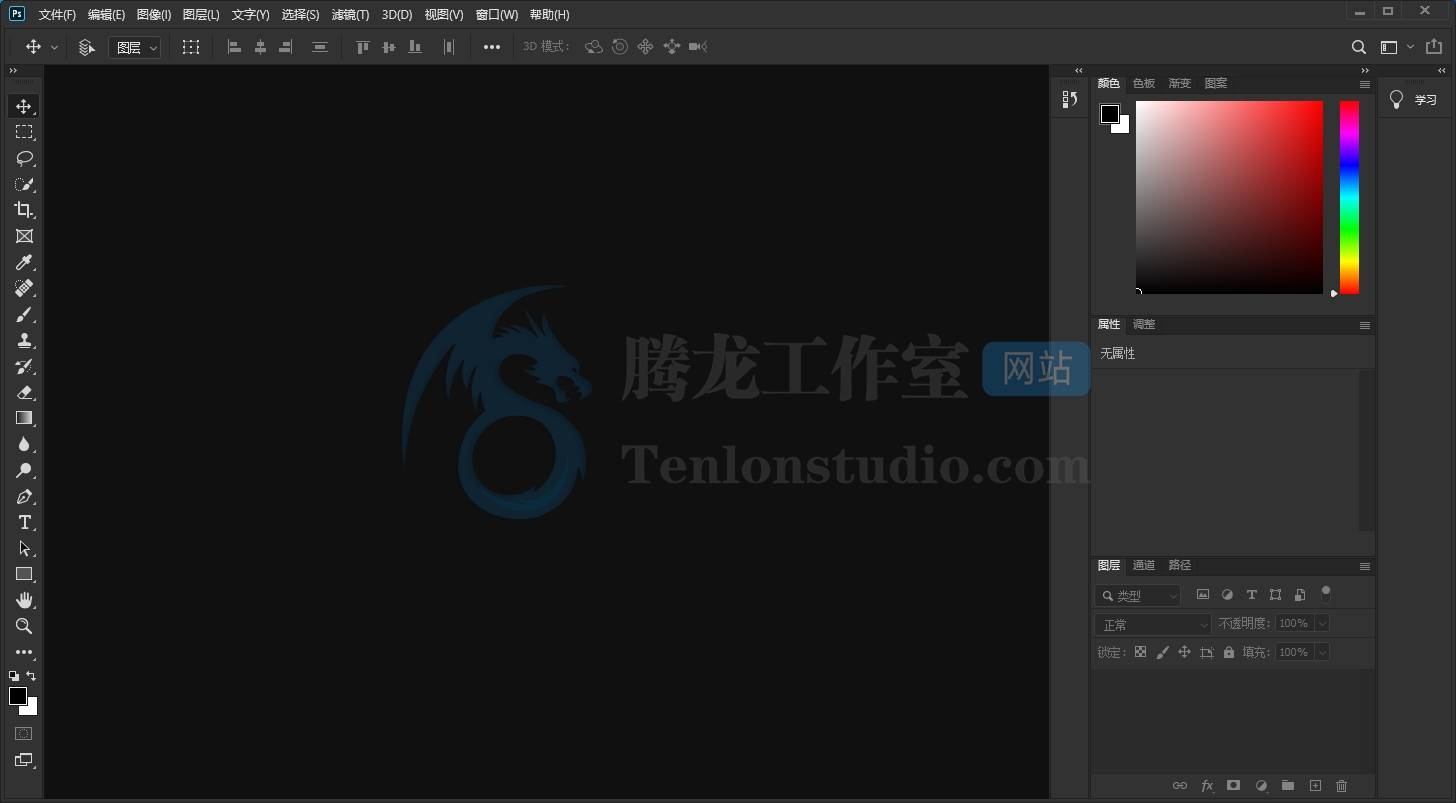Image resolution: width=1456 pixels, height=803 pixels.
Task: Toggle layer filtering on/off switch
Action: coord(1326,594)
